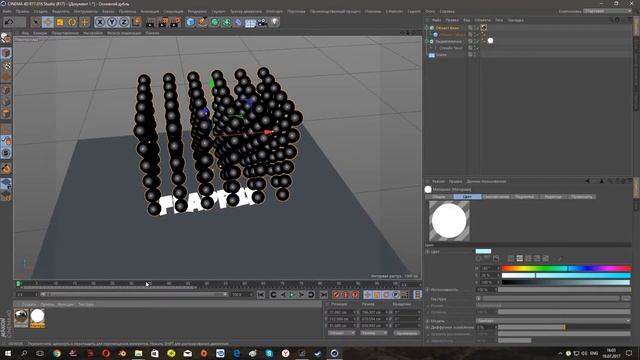Pick the eyedropper color tool
This screenshot has width=640, height=360.
(x=560, y=259)
